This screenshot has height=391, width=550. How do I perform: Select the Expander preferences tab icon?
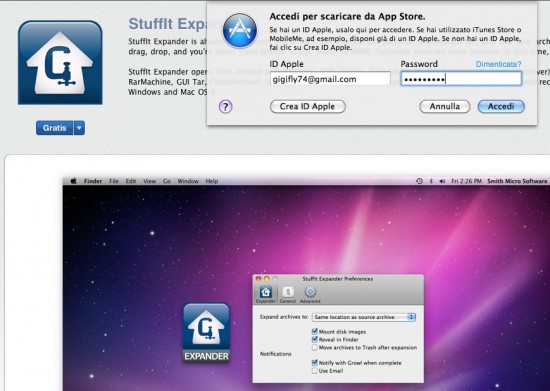(266, 294)
